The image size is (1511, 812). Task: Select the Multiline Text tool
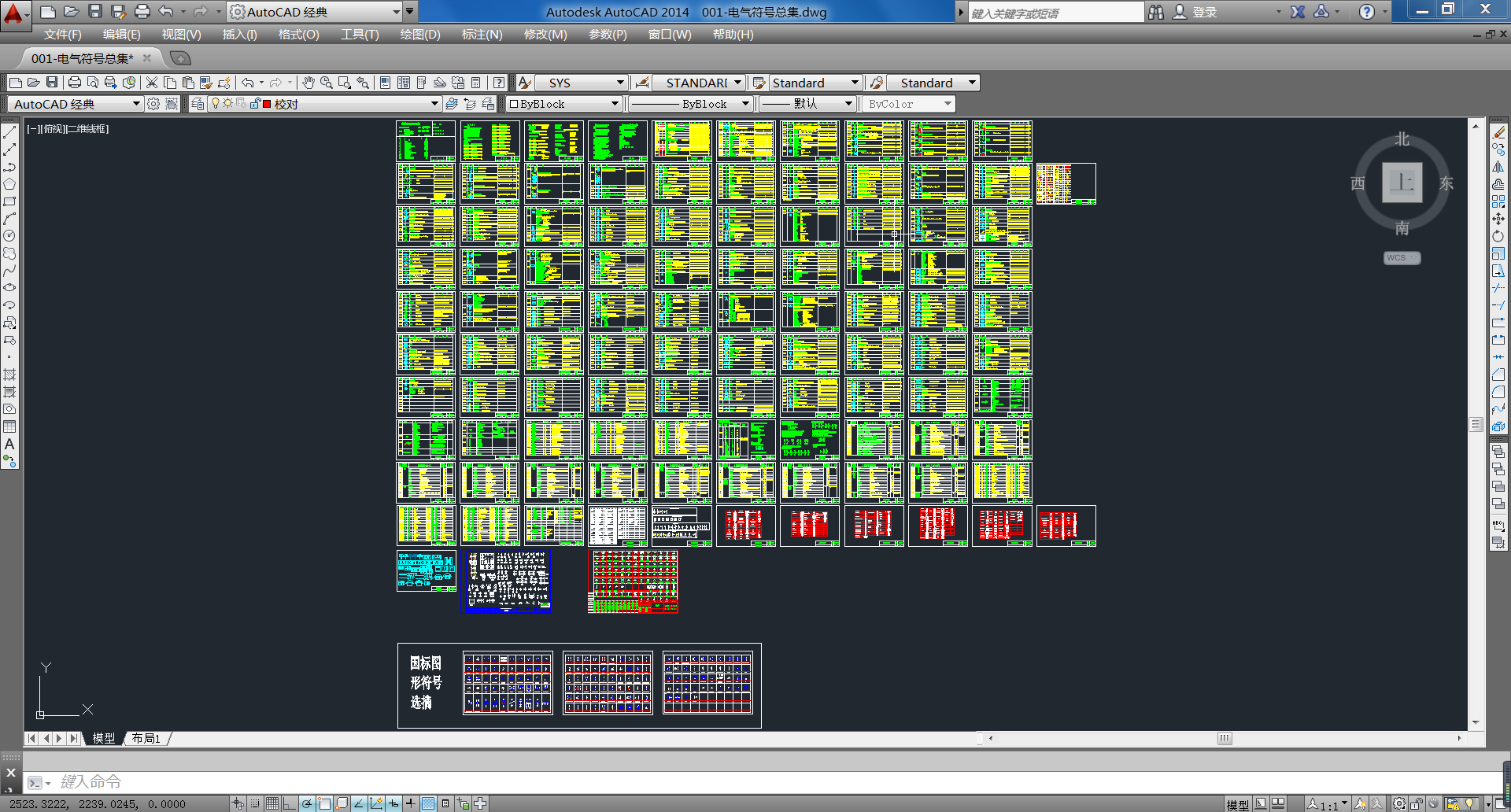pos(9,444)
